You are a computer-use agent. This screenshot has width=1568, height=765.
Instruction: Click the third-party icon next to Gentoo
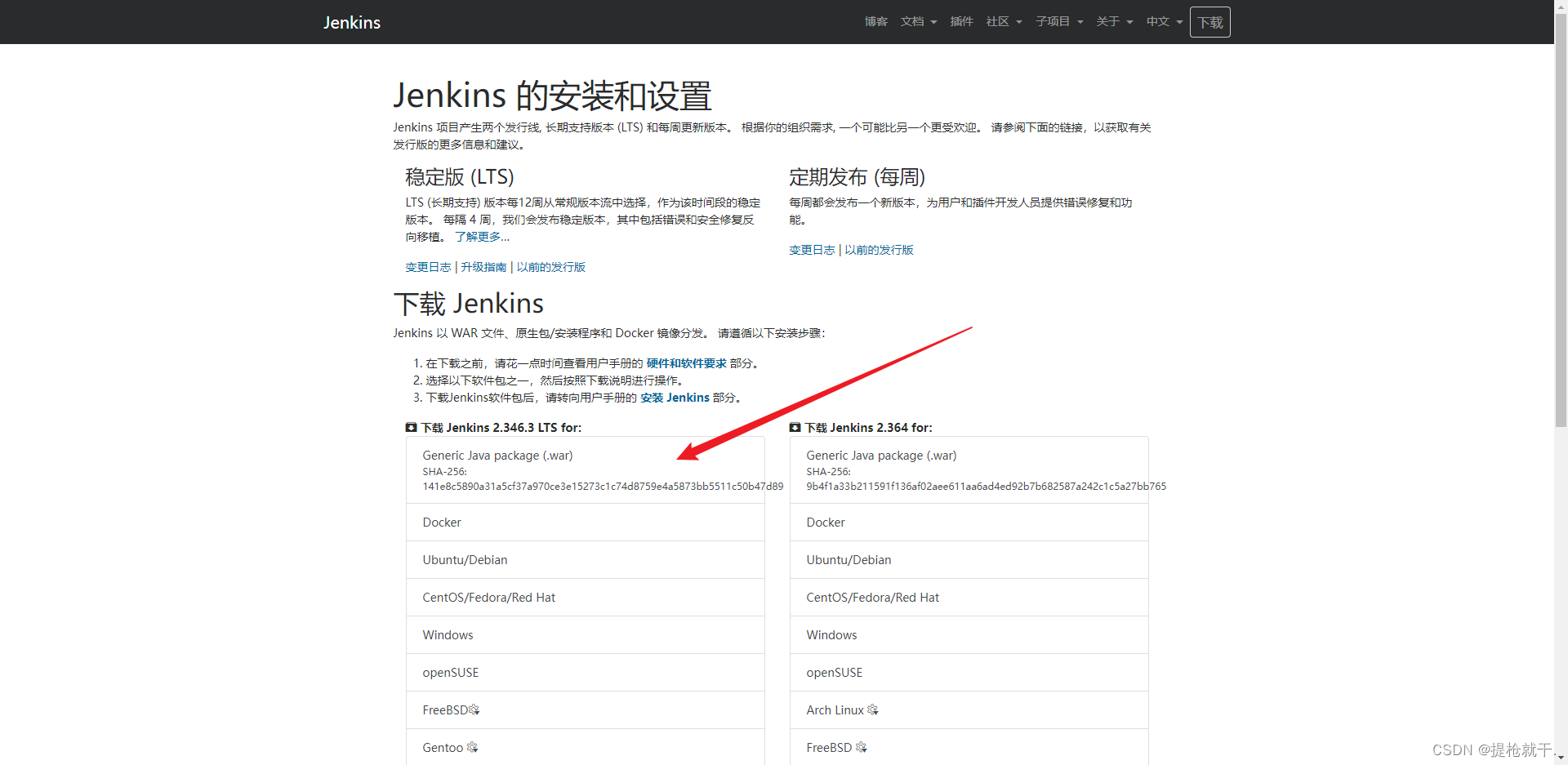click(x=472, y=748)
